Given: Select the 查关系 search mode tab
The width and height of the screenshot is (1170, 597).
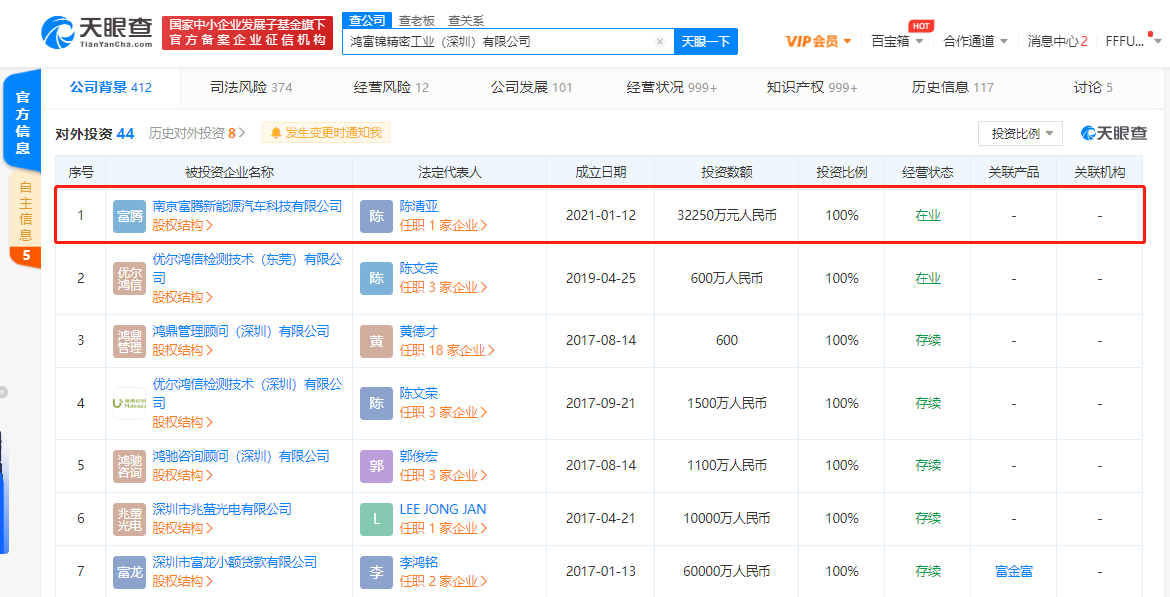Looking at the screenshot, I should point(464,21).
